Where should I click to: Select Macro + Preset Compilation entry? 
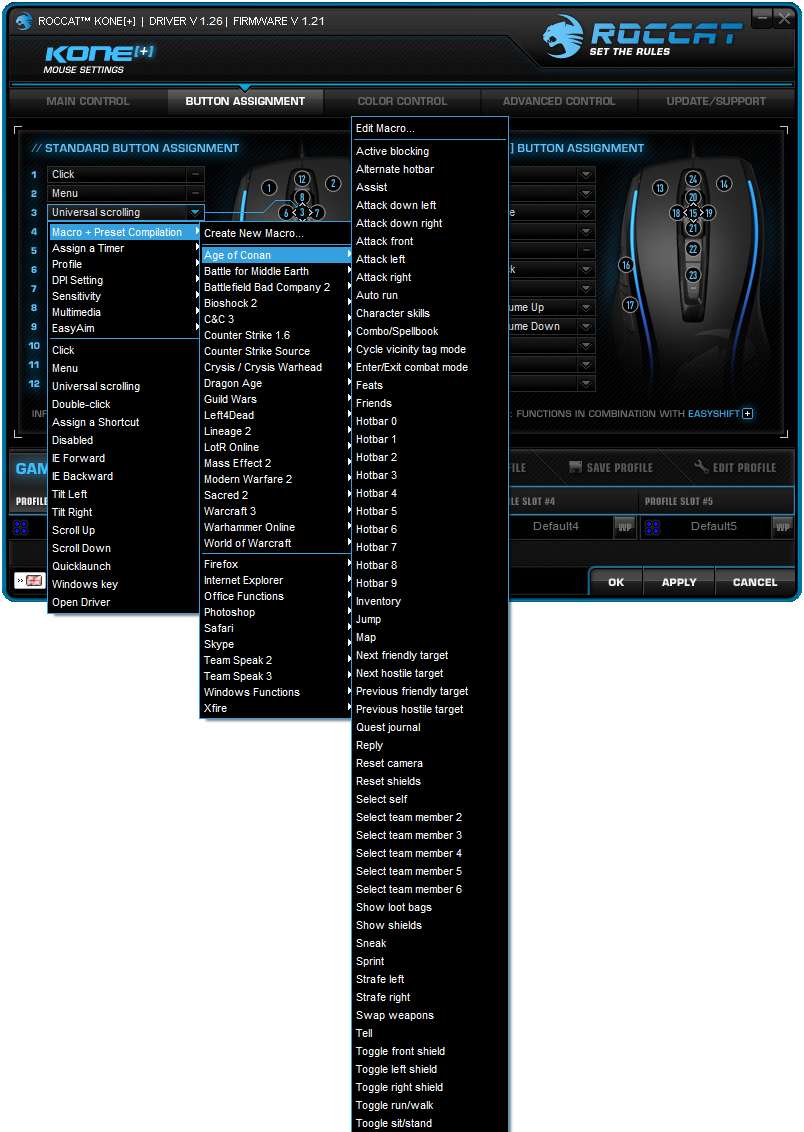(x=123, y=232)
